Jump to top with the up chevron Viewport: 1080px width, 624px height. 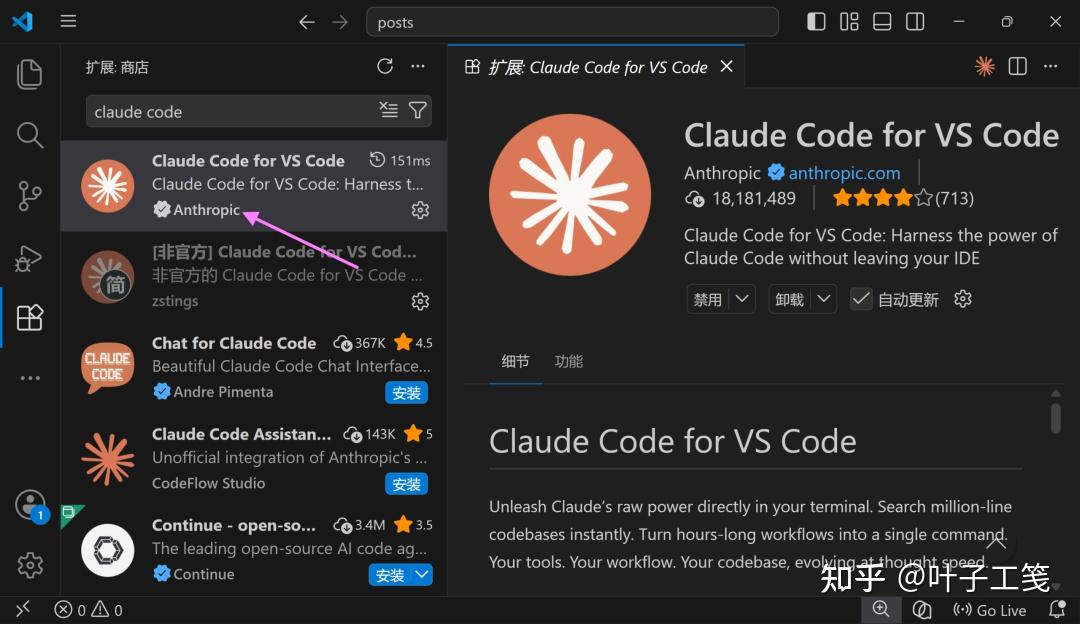[996, 542]
